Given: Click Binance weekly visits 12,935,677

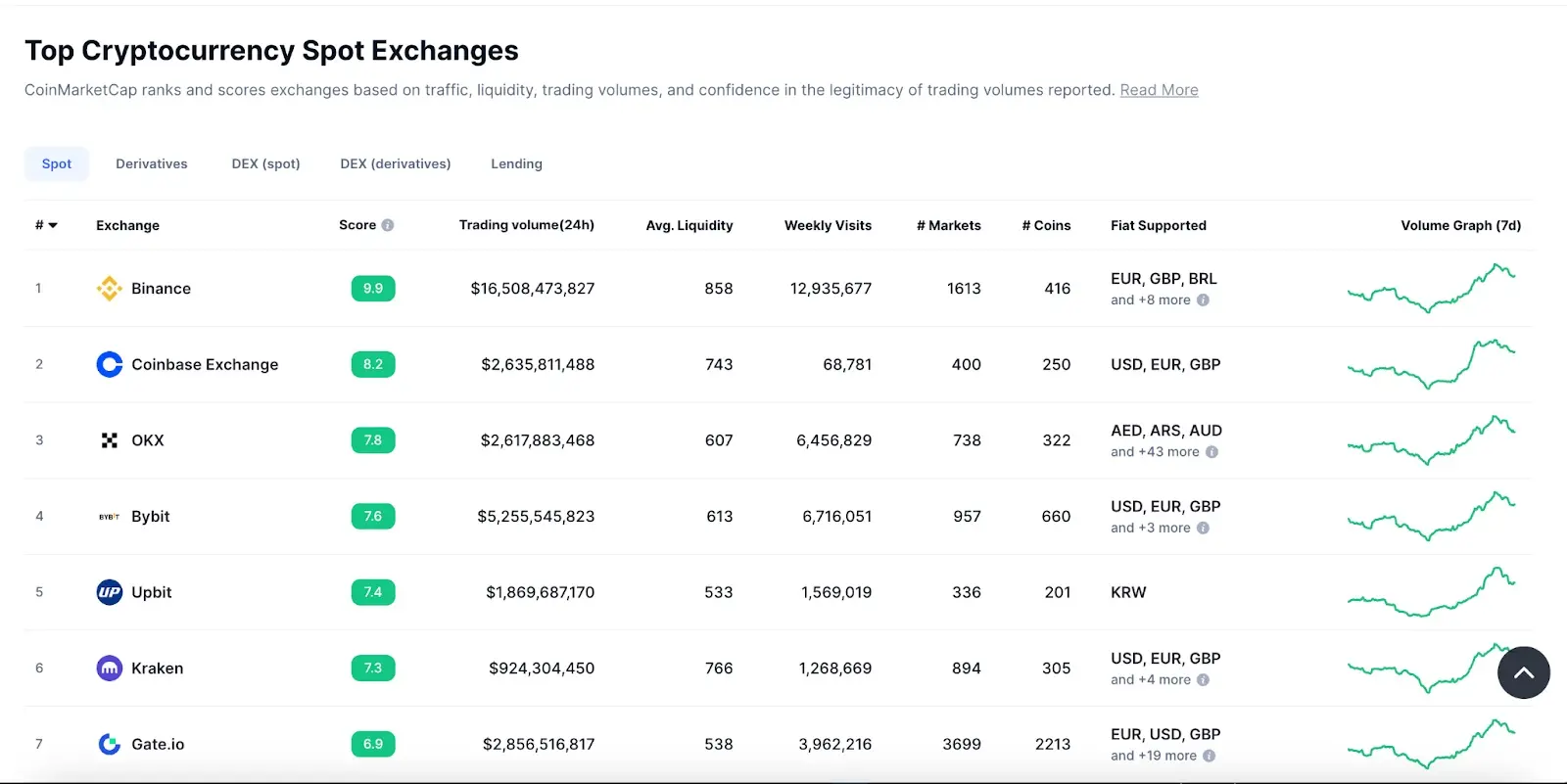Looking at the screenshot, I should pyautogui.click(x=831, y=289).
